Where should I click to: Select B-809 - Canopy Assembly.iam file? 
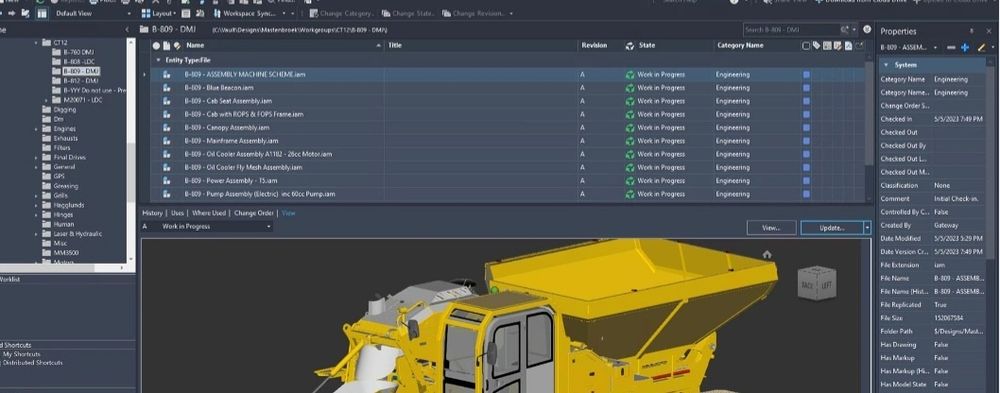pos(226,128)
